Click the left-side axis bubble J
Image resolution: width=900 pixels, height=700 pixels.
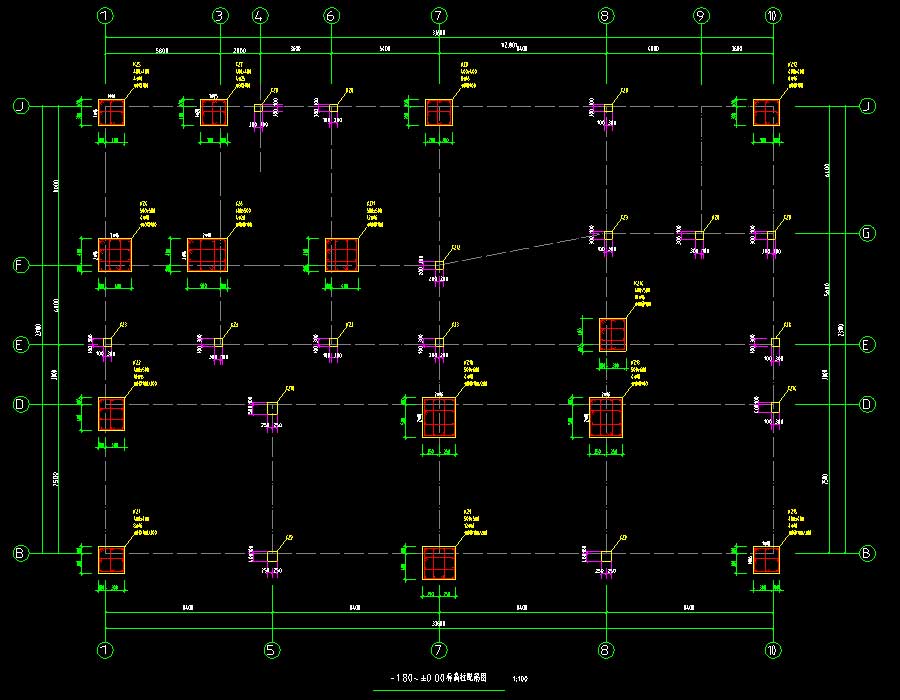tap(18, 106)
